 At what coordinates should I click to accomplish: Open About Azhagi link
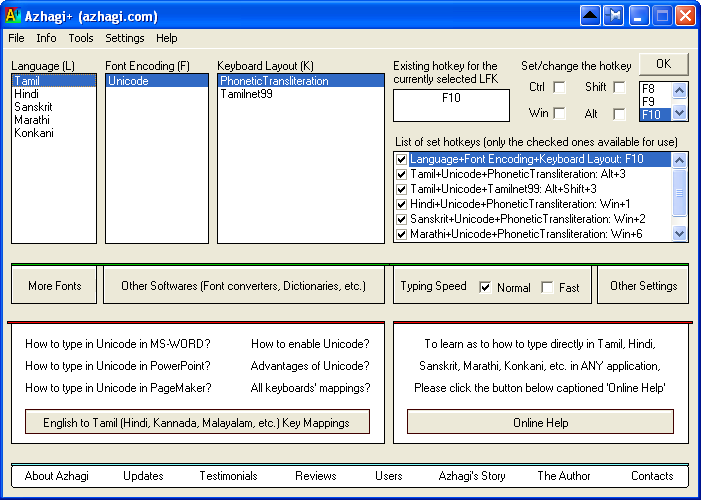coord(57,476)
